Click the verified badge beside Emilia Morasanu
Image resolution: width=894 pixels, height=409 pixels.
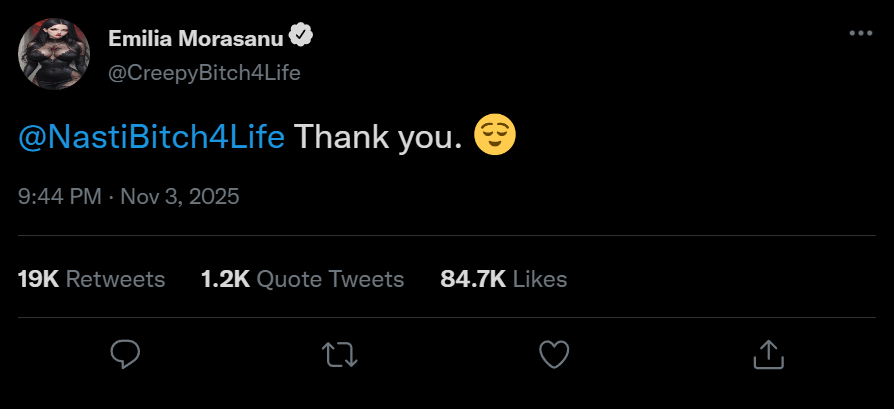[x=301, y=37]
